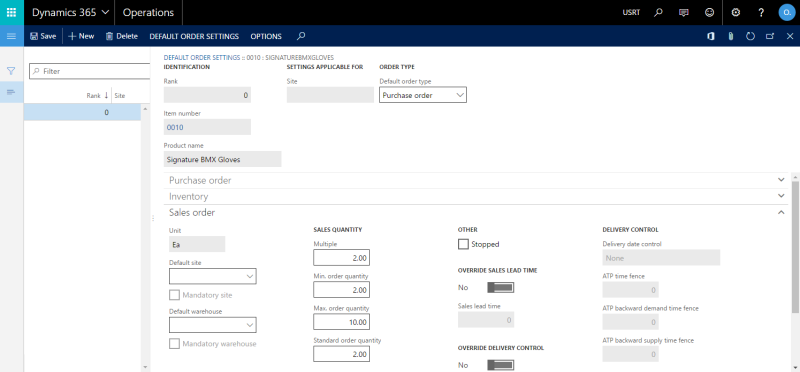Delete the current record

(x=121, y=36)
